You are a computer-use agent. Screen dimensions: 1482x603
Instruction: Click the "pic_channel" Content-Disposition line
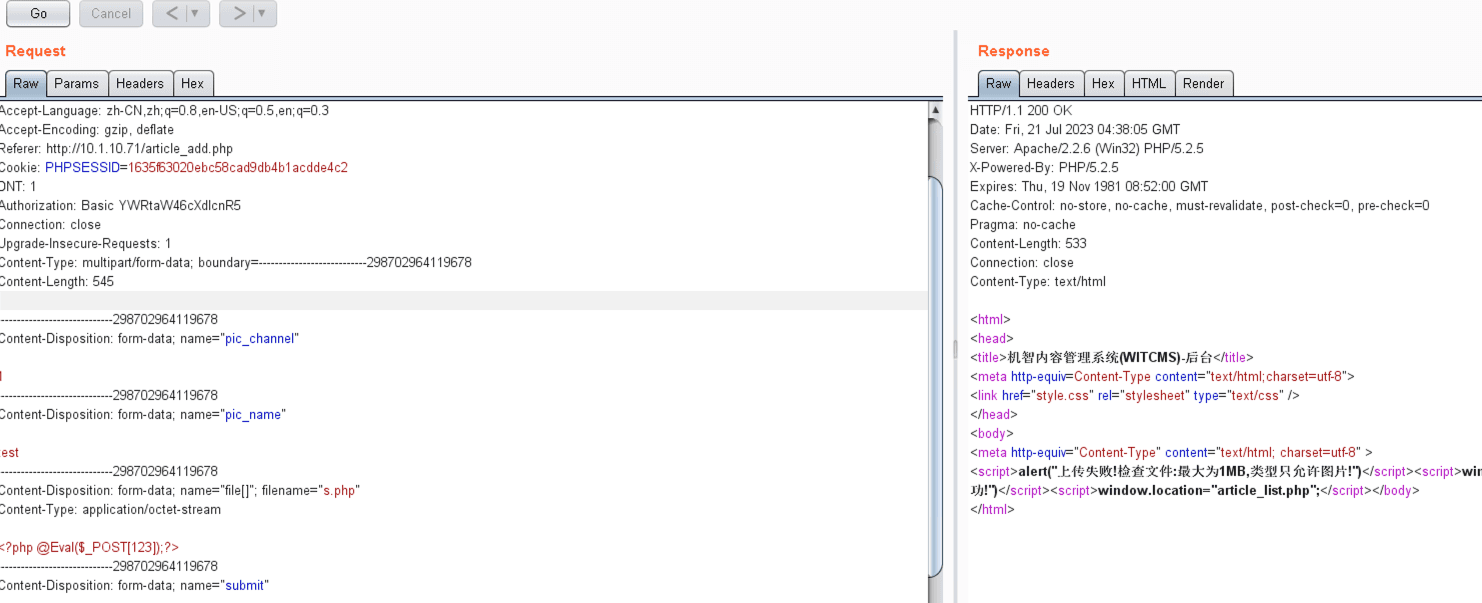click(149, 339)
